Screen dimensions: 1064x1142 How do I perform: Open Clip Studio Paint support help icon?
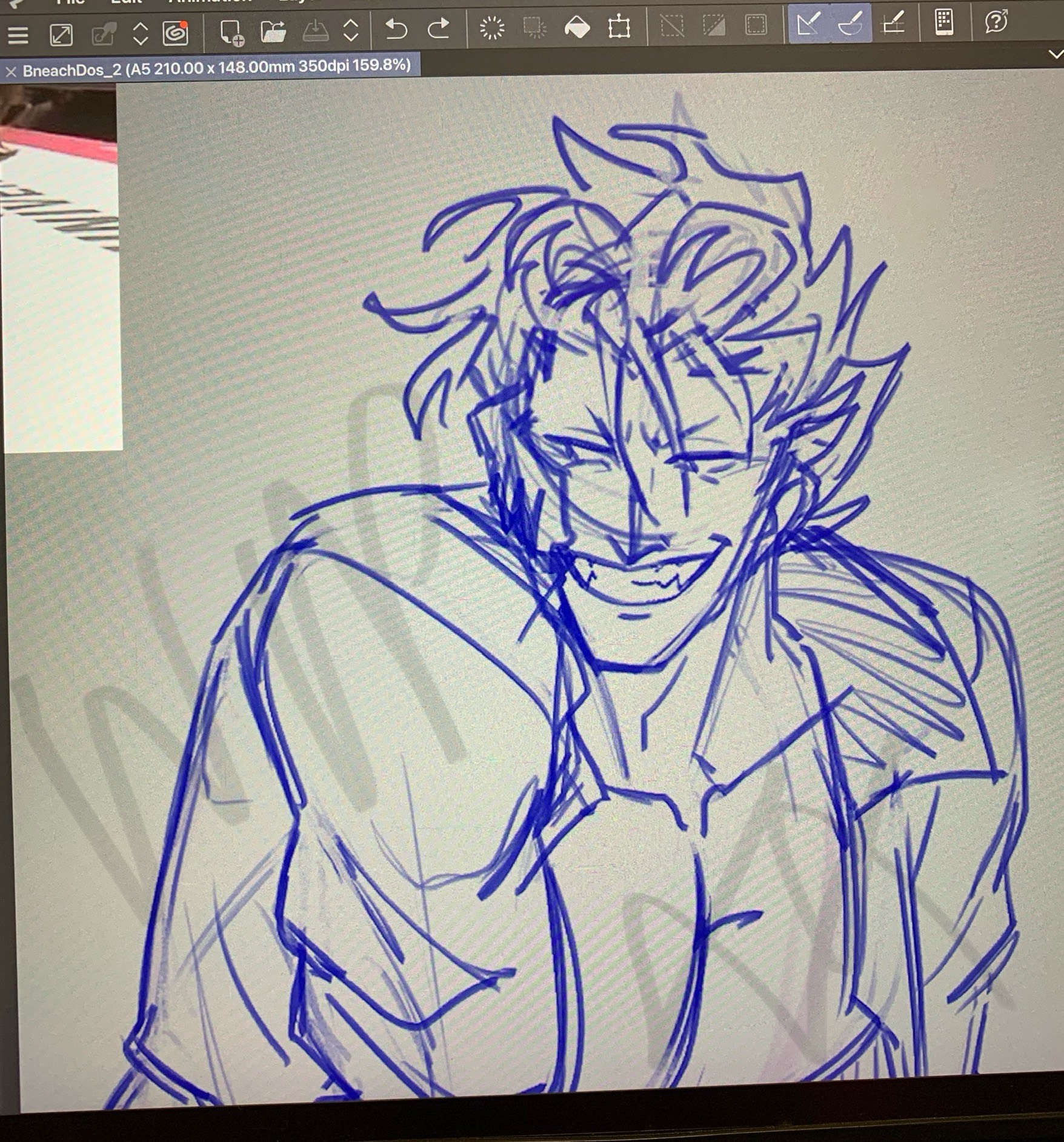coord(996,22)
